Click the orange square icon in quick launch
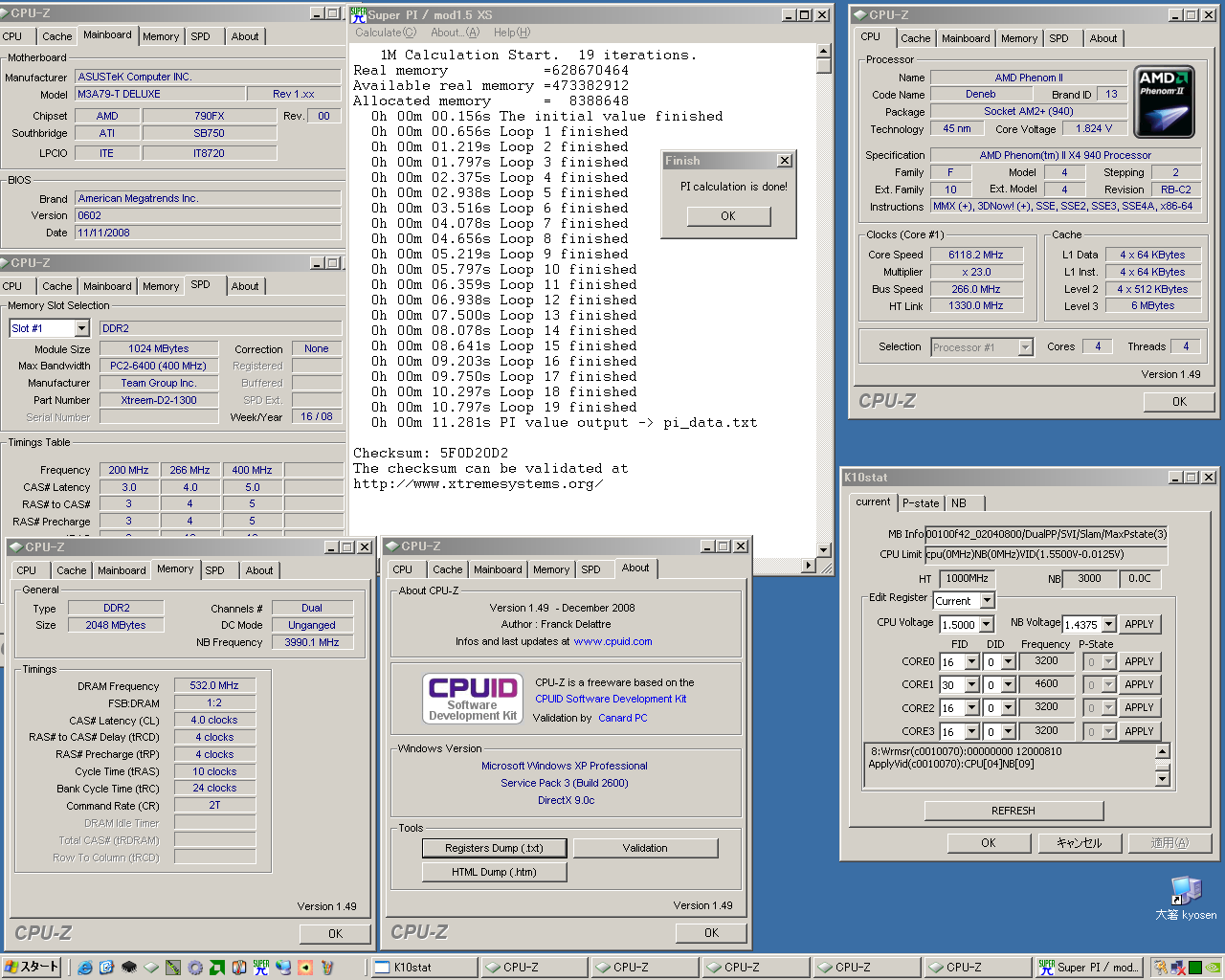1225x980 pixels. [x=305, y=968]
